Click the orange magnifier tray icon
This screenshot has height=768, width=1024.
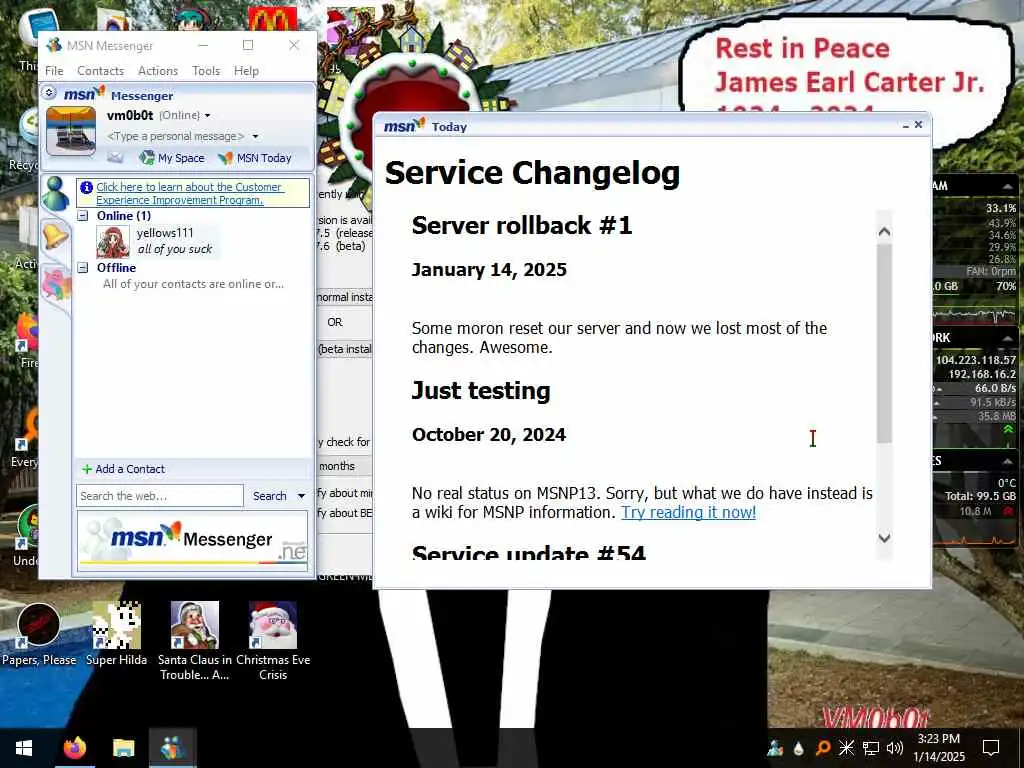coord(823,748)
